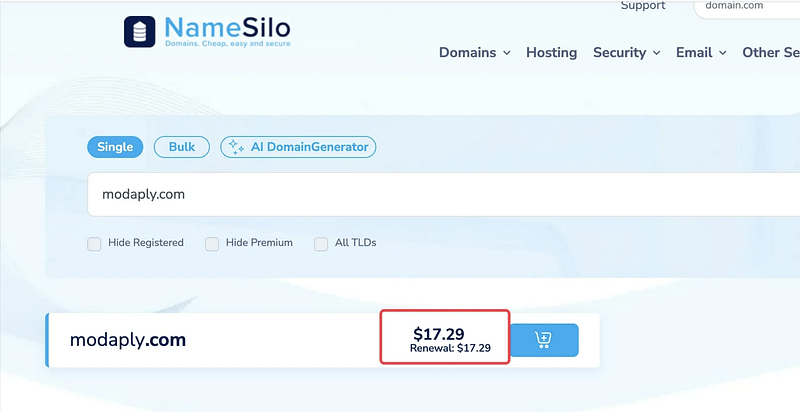The width and height of the screenshot is (800, 412).
Task: Click the NameSilo database logo icon
Action: (141, 31)
